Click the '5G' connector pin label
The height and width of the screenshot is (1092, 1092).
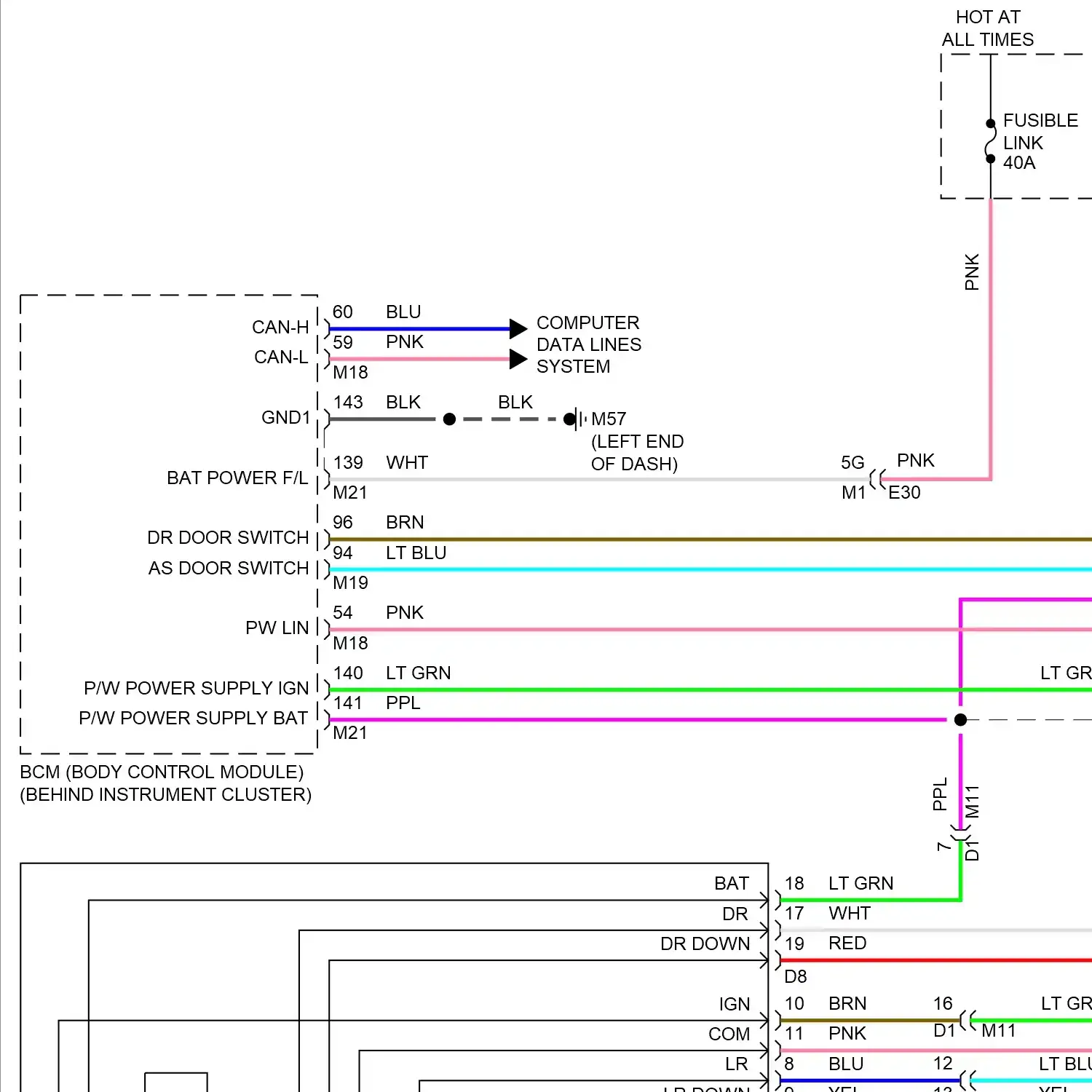tap(852, 463)
